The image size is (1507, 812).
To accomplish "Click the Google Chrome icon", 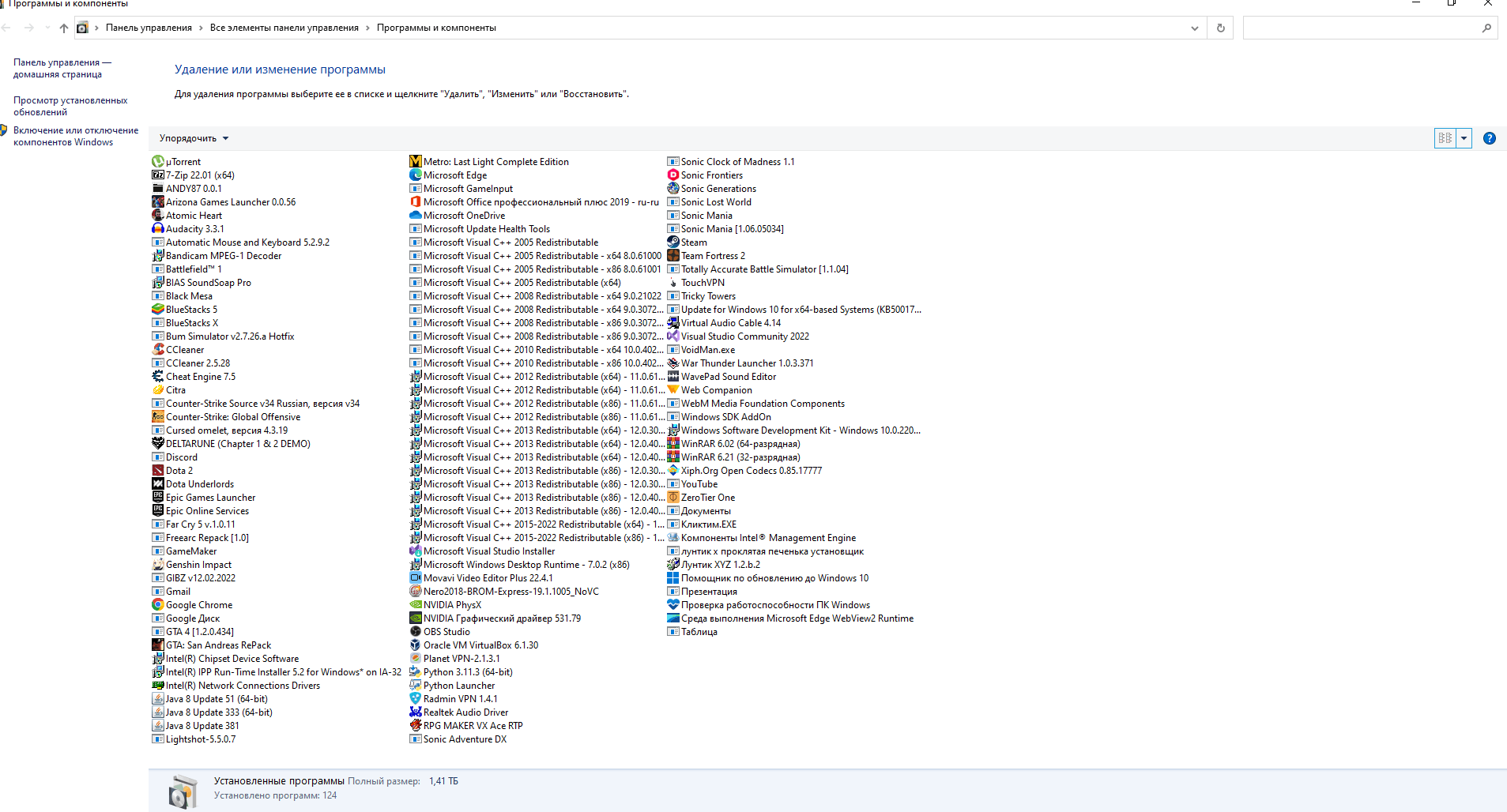I will 158,604.
